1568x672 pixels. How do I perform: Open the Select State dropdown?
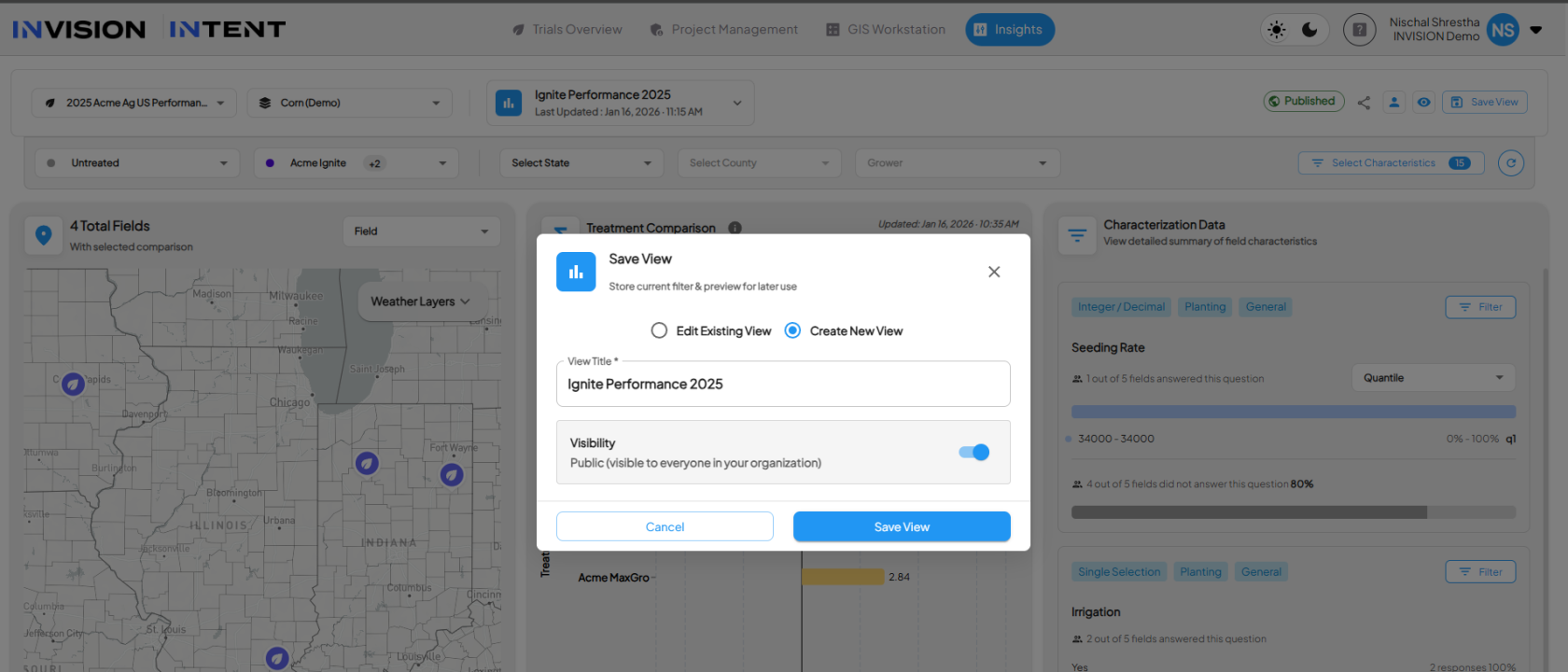point(581,163)
